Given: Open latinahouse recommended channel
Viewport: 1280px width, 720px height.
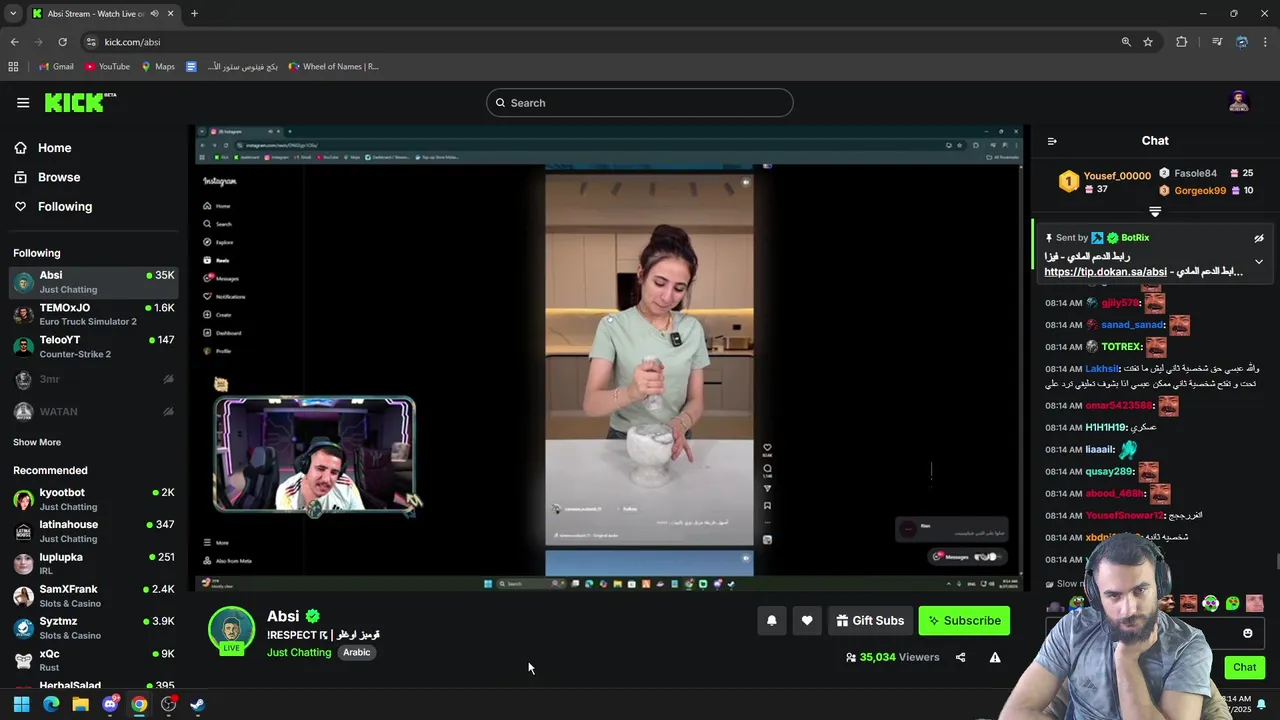Looking at the screenshot, I should pos(93,531).
